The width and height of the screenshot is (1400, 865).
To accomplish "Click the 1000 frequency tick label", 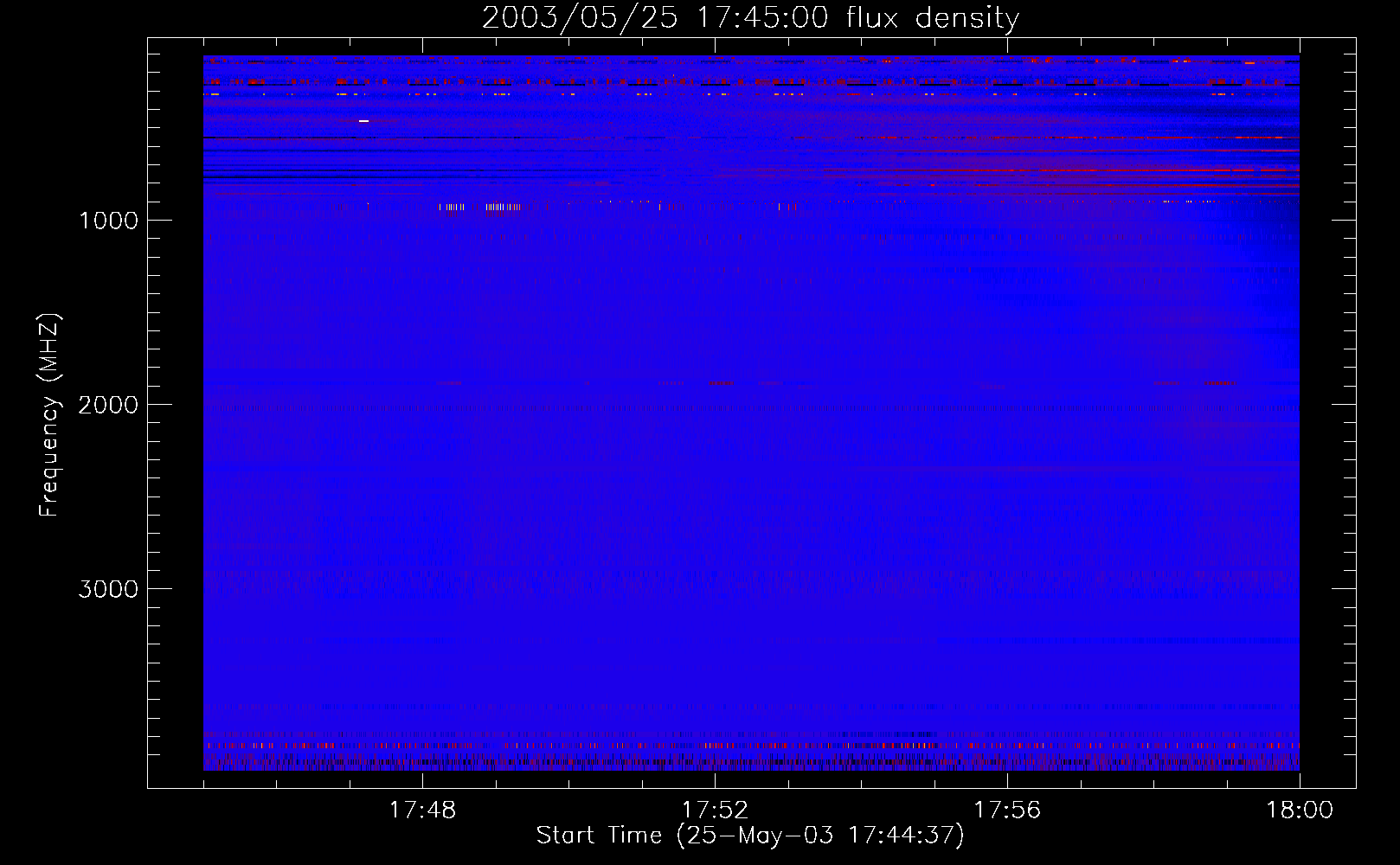I will pos(108,221).
